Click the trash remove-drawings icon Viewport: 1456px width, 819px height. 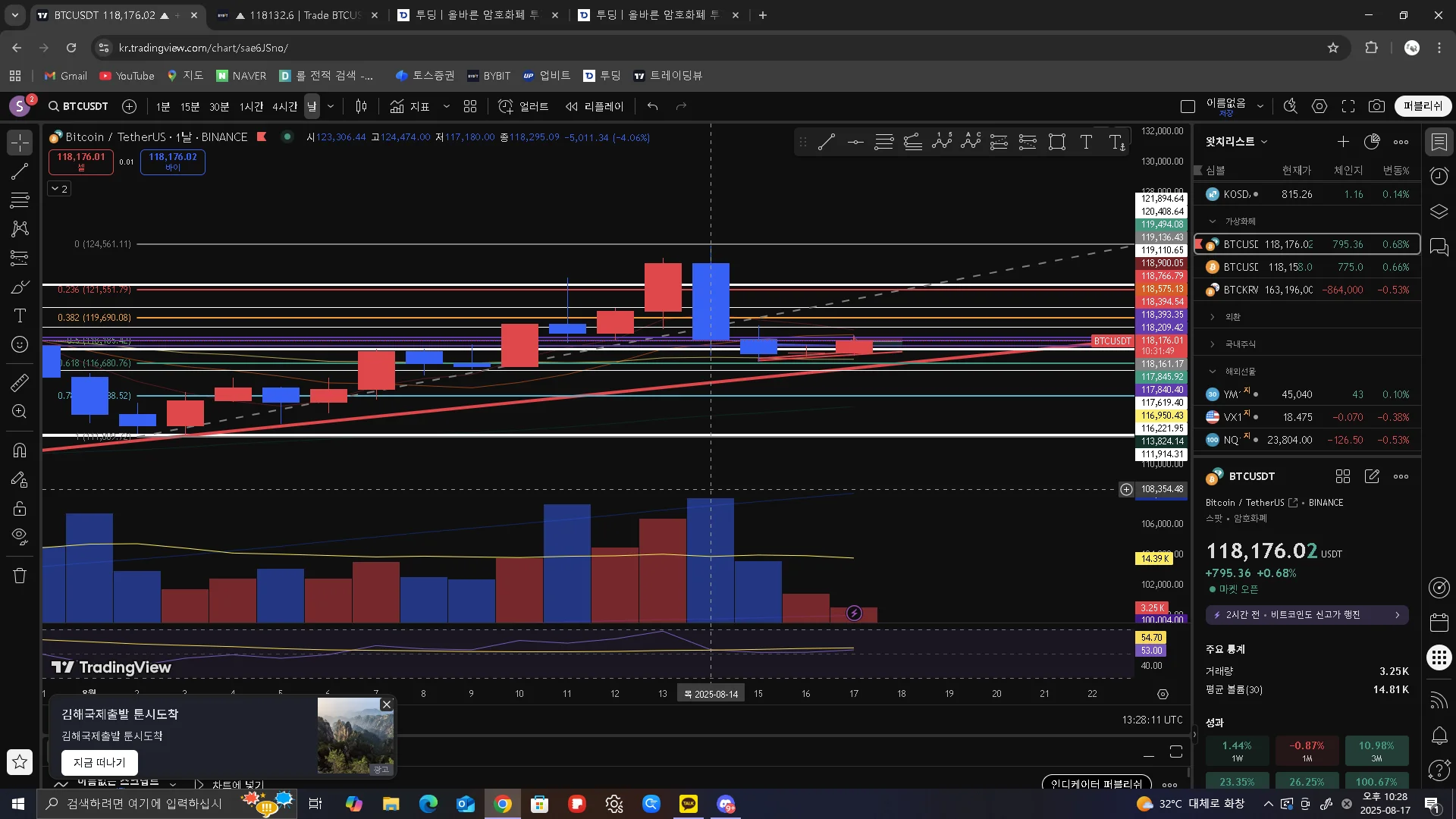(x=20, y=576)
